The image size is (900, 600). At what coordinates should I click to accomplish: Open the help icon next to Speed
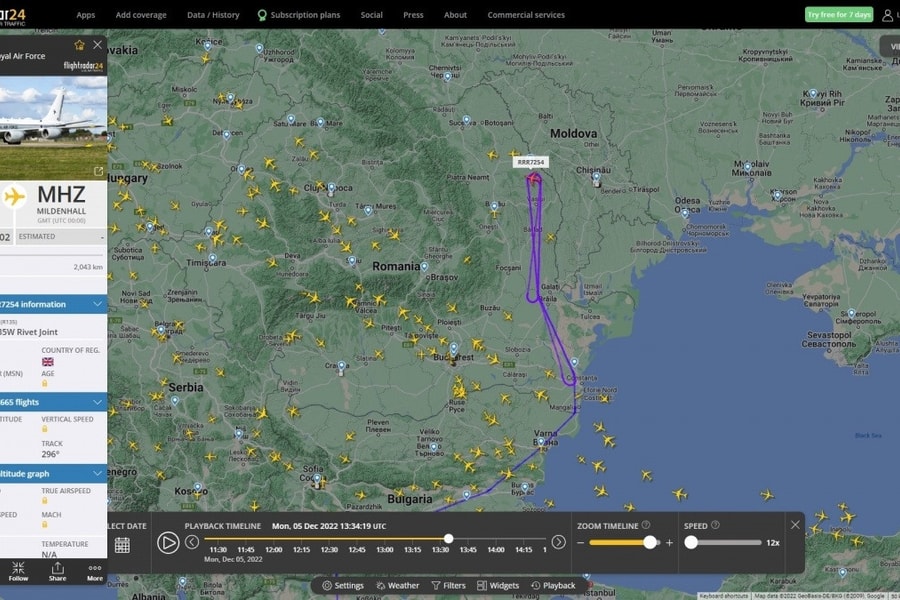[715, 525]
